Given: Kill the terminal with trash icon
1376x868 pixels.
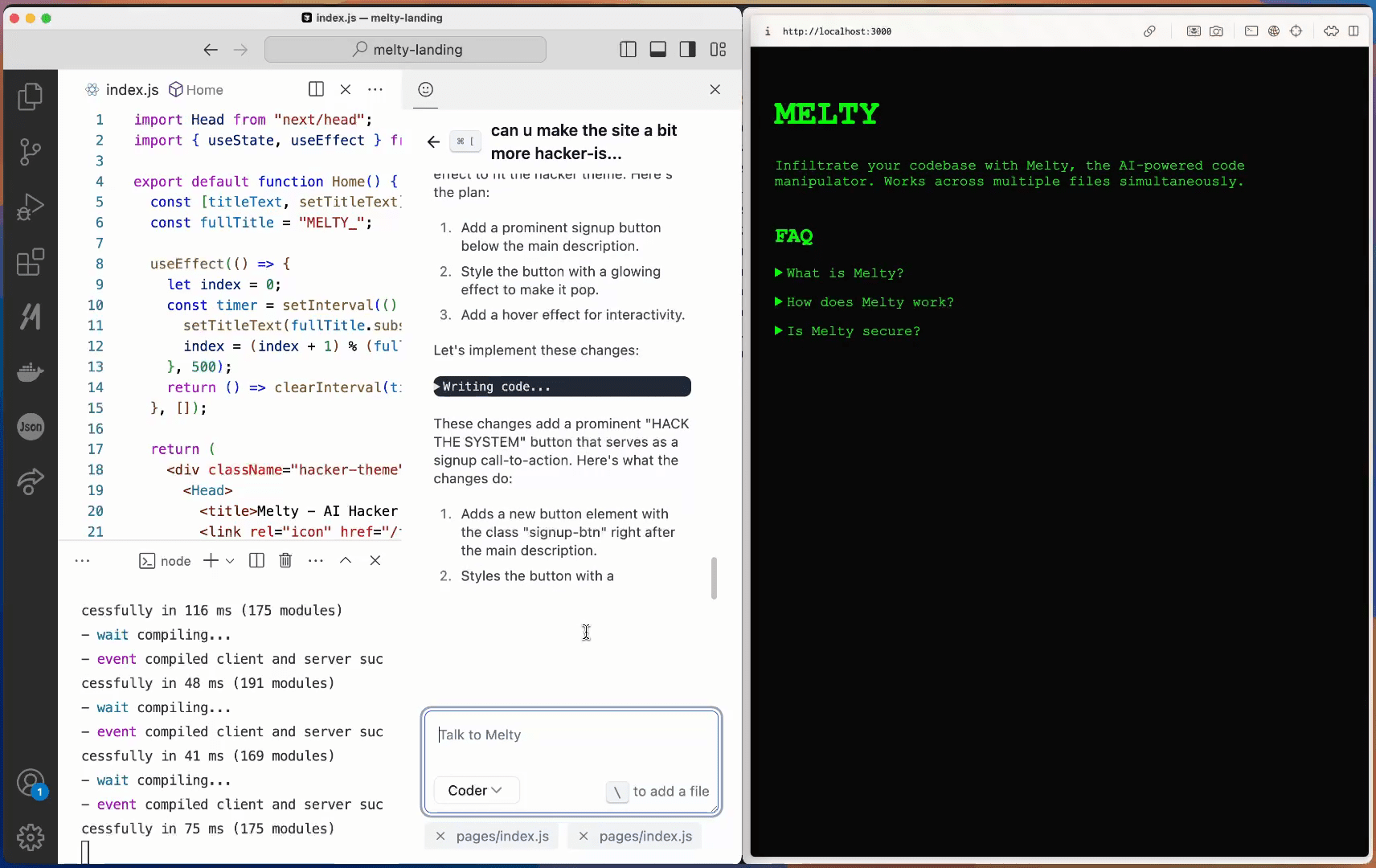Looking at the screenshot, I should pos(285,561).
